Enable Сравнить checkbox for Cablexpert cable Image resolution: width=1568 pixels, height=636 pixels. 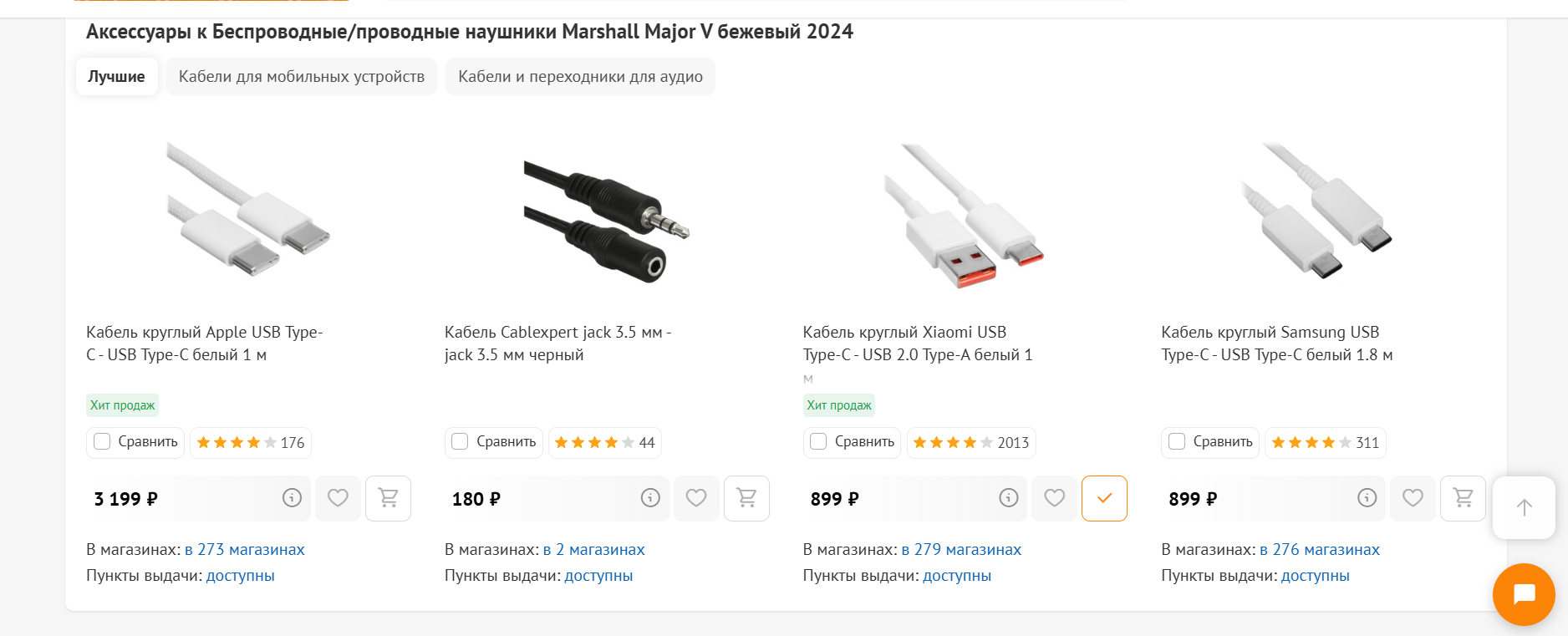tap(460, 441)
